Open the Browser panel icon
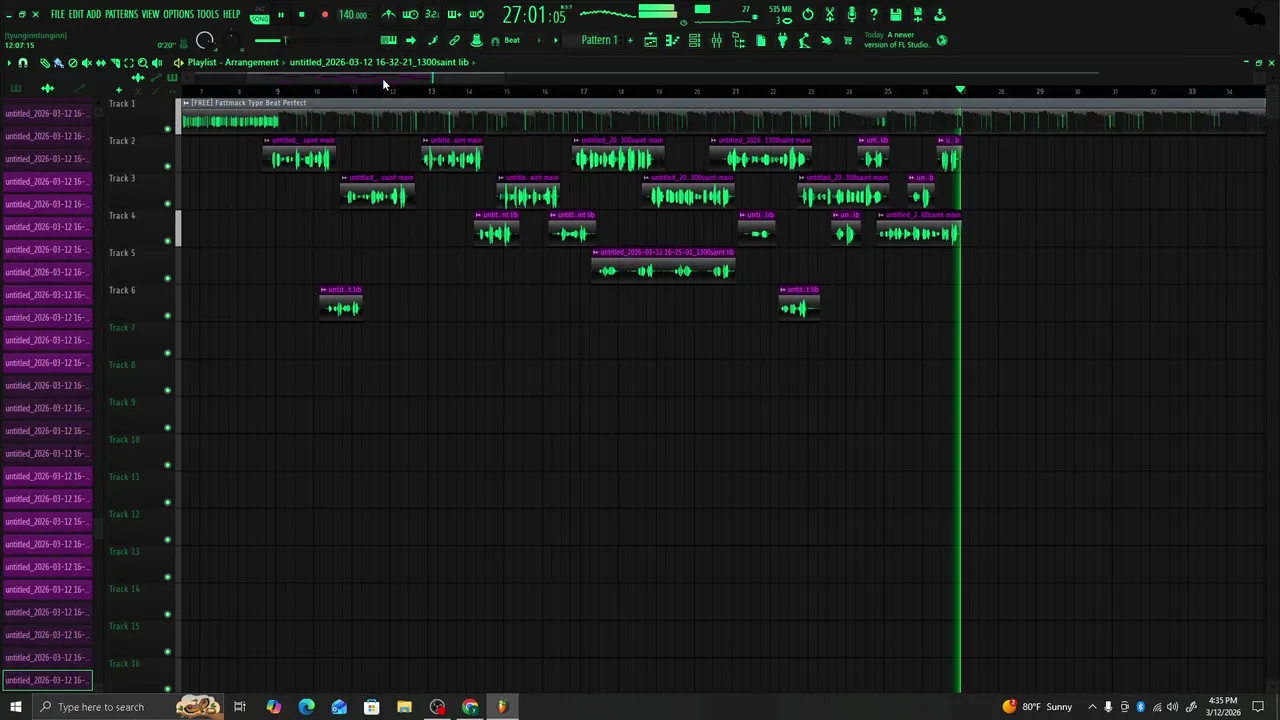This screenshot has height=720, width=1280. [738, 41]
